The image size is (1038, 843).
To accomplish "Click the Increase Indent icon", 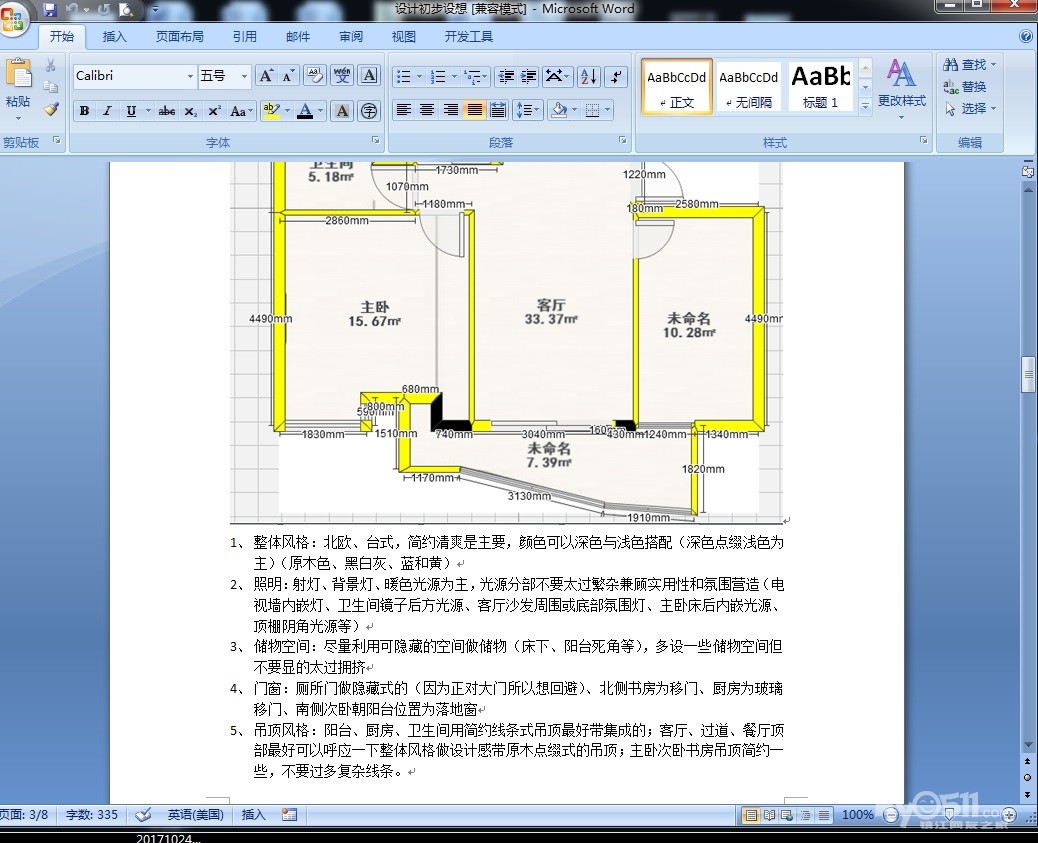I will (528, 77).
